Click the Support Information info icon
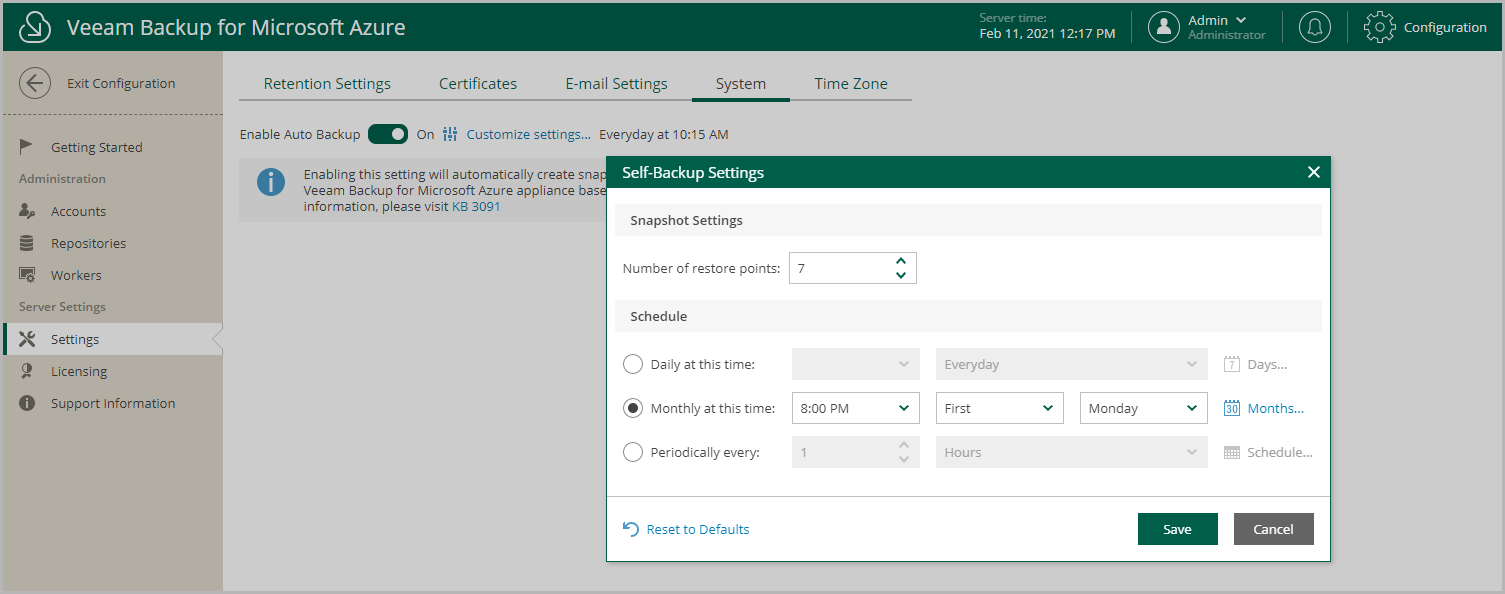 (x=27, y=403)
